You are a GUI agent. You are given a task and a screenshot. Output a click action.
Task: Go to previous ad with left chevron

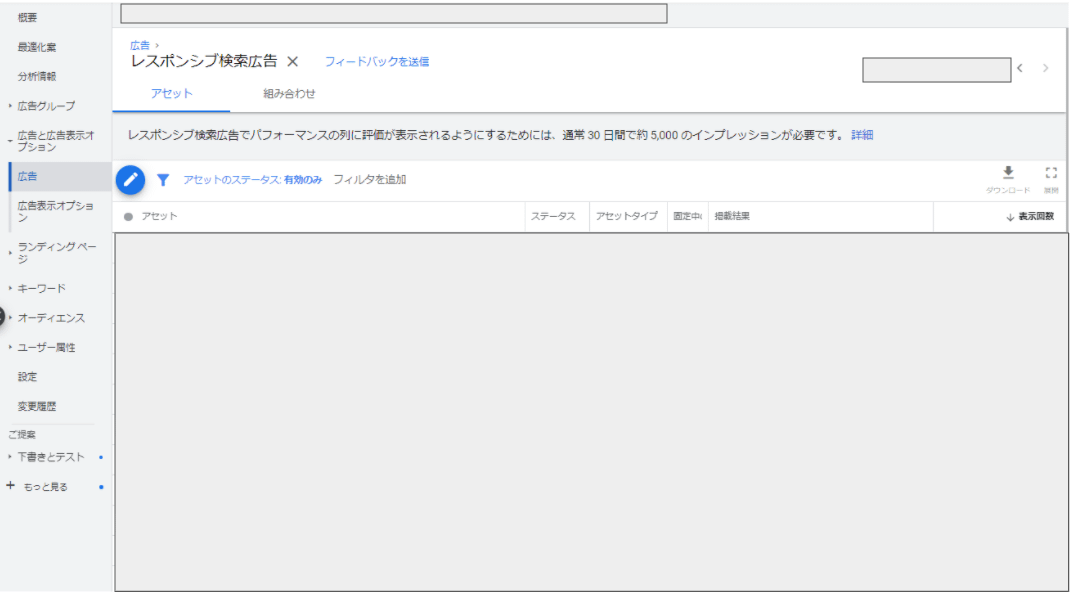tap(1020, 69)
